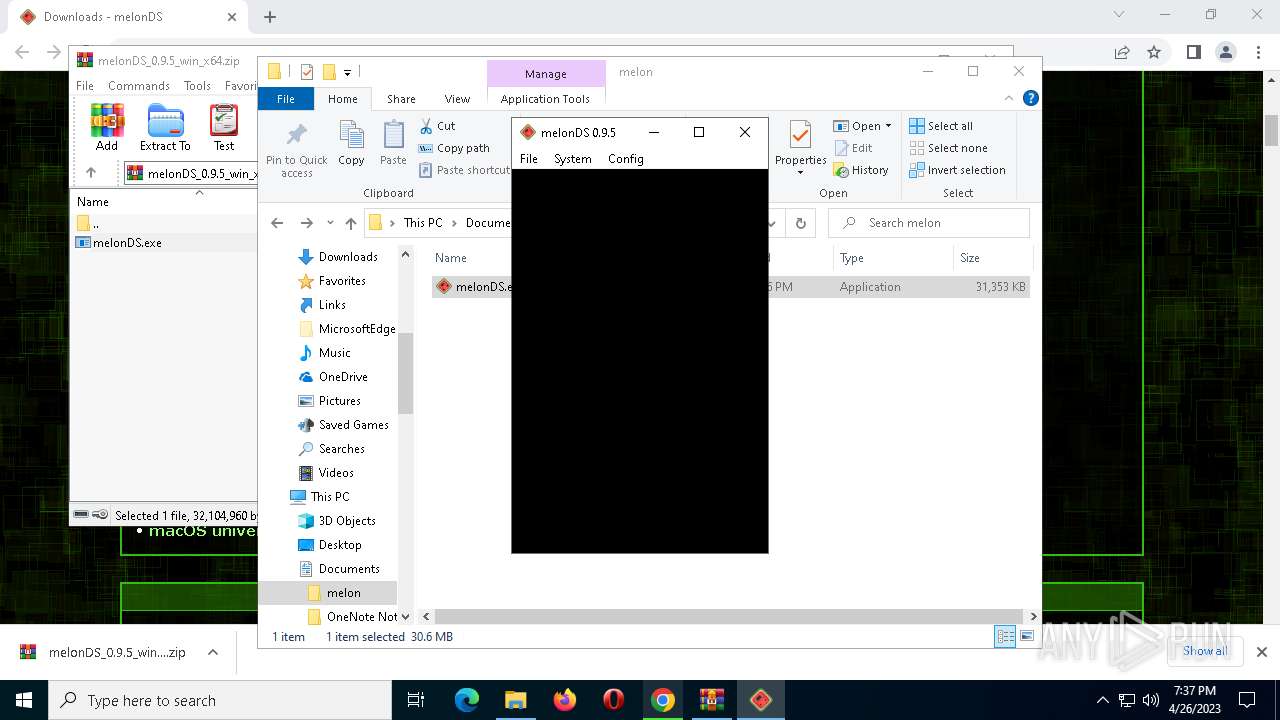Image resolution: width=1280 pixels, height=720 pixels.
Task: Open Properties in the ribbon
Action: tap(800, 148)
